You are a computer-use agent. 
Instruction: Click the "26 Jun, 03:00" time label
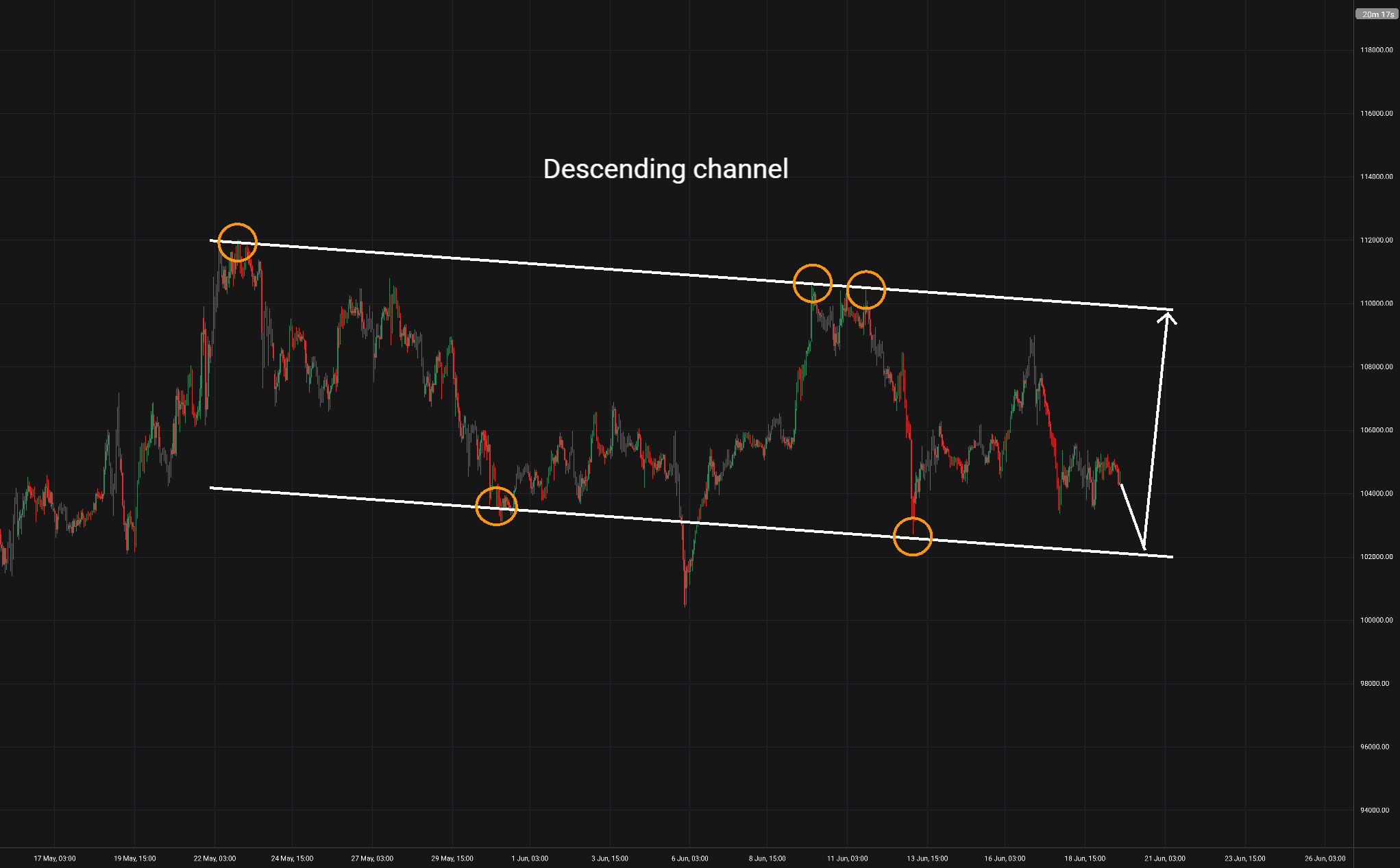[x=1325, y=858]
